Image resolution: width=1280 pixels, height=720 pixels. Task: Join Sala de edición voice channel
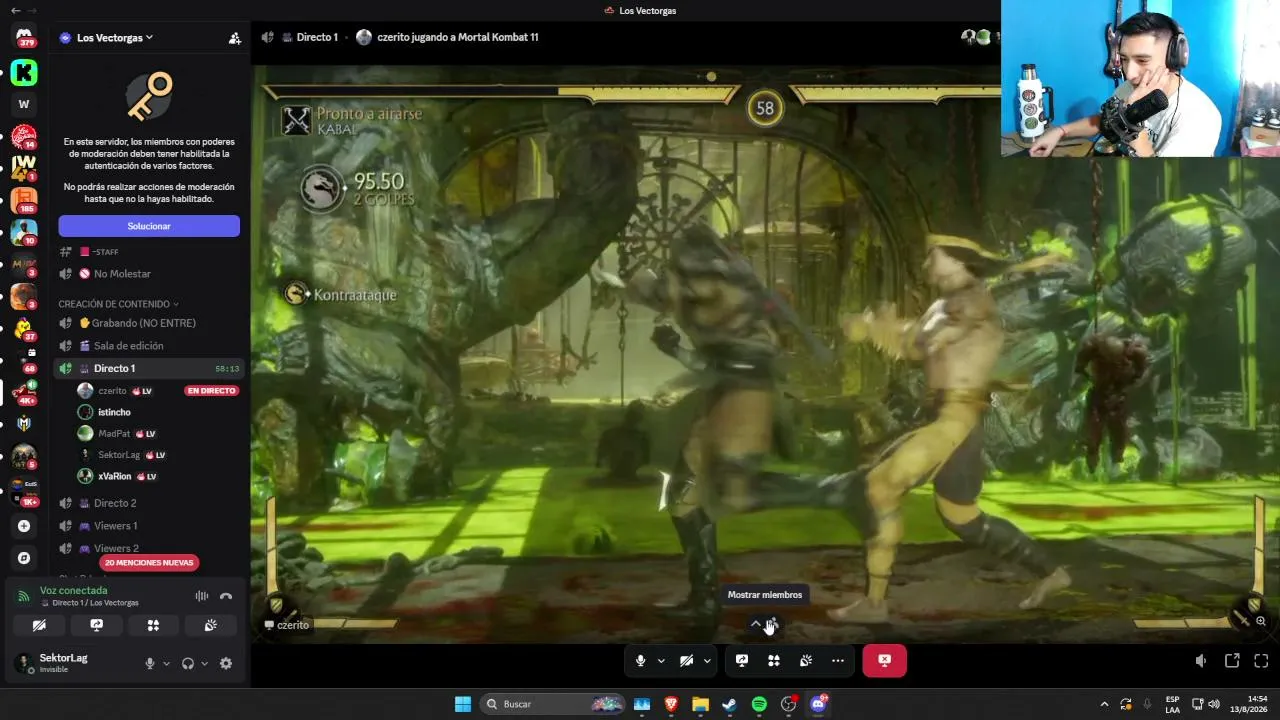149,346
